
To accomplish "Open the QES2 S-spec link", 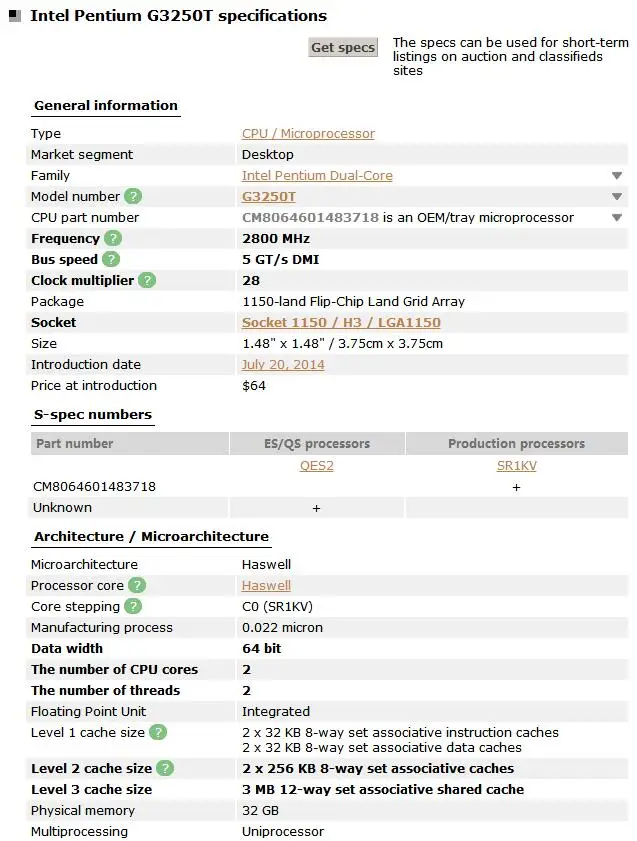I will 317,466.
